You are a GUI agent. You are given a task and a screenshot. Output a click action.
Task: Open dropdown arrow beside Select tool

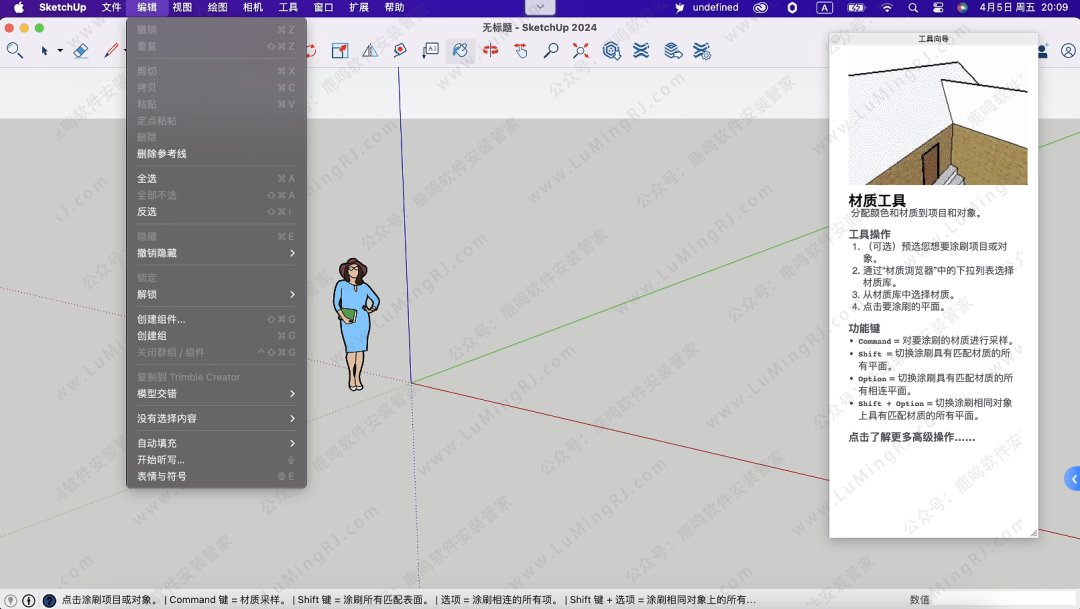click(60, 51)
